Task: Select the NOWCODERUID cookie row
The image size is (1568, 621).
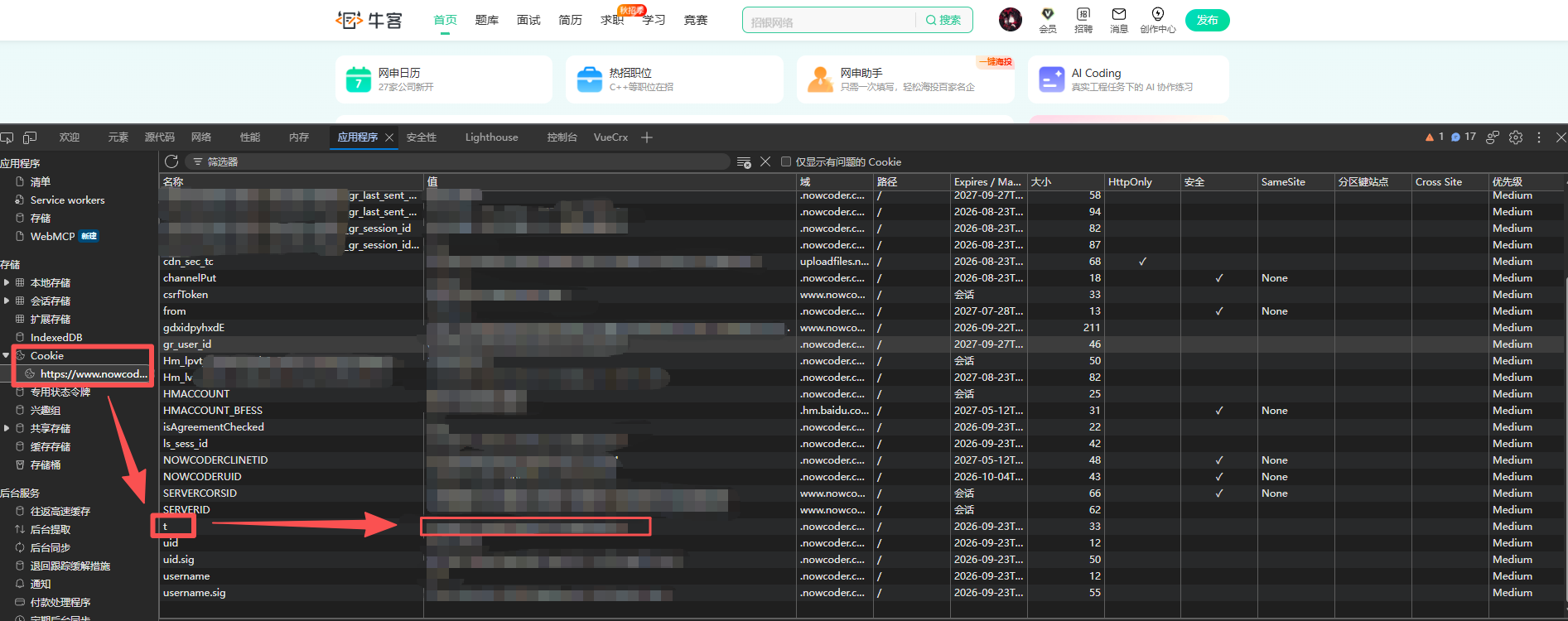Action: [860, 477]
